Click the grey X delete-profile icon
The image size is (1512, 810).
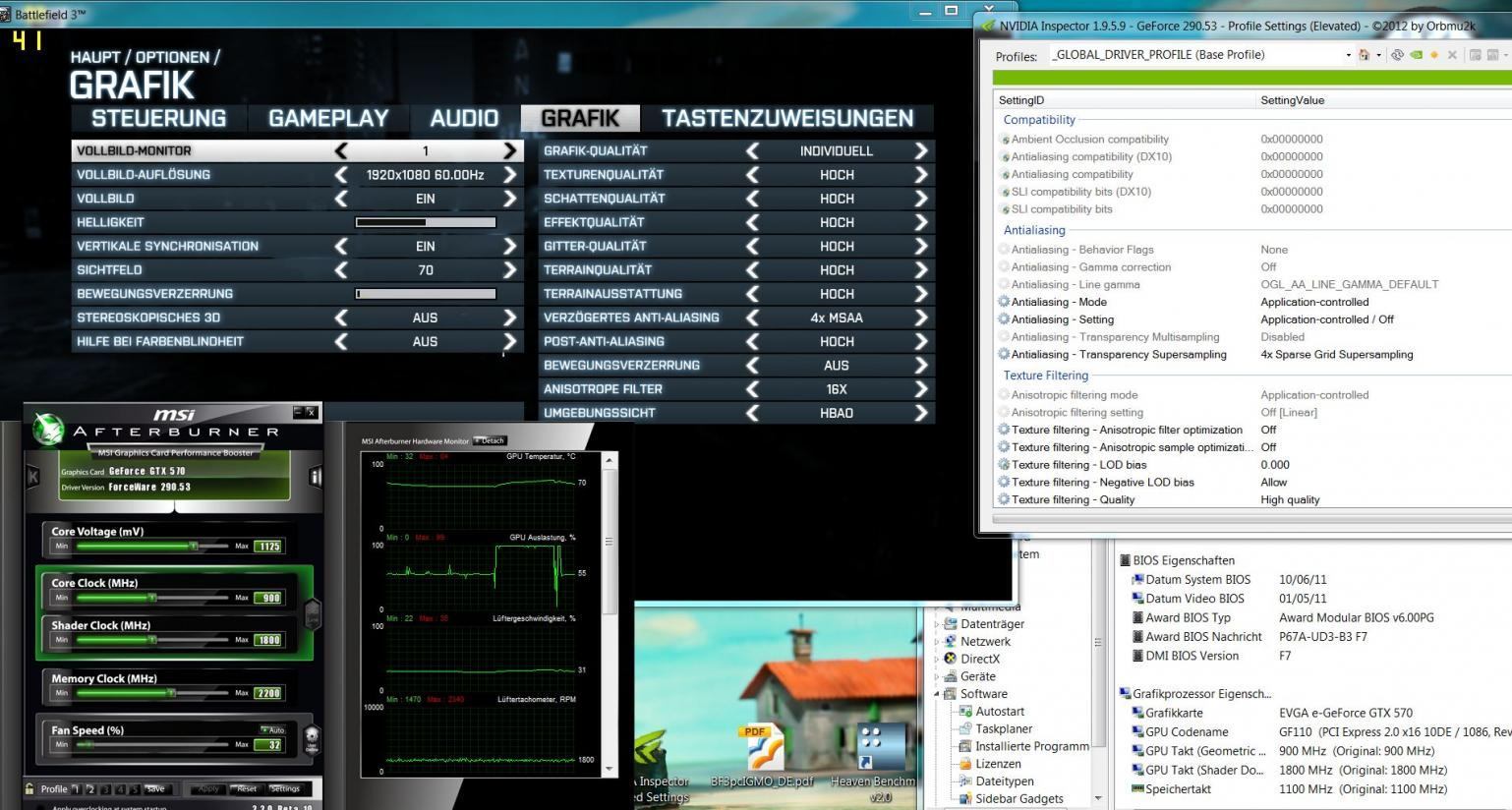[x=1452, y=55]
